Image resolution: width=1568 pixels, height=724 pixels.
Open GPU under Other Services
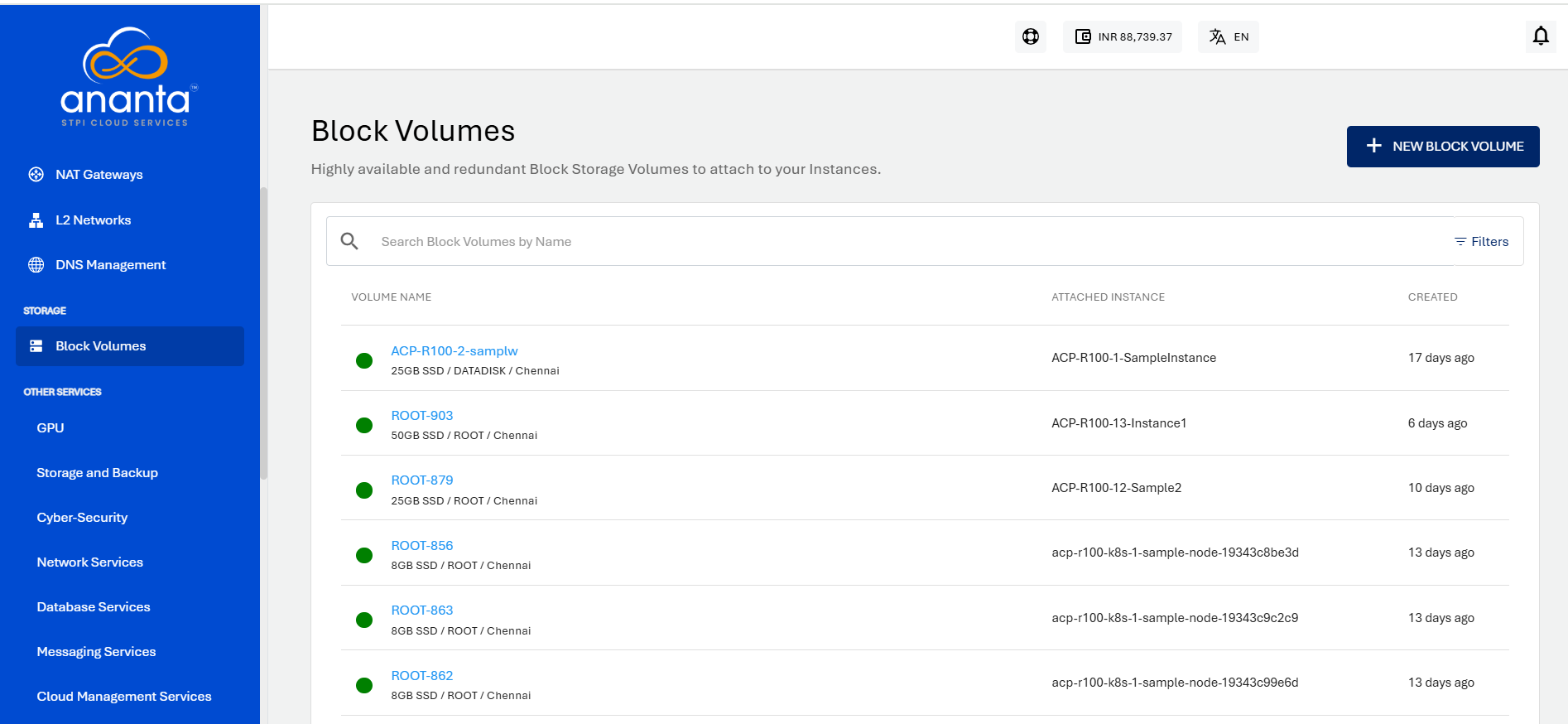tap(50, 427)
